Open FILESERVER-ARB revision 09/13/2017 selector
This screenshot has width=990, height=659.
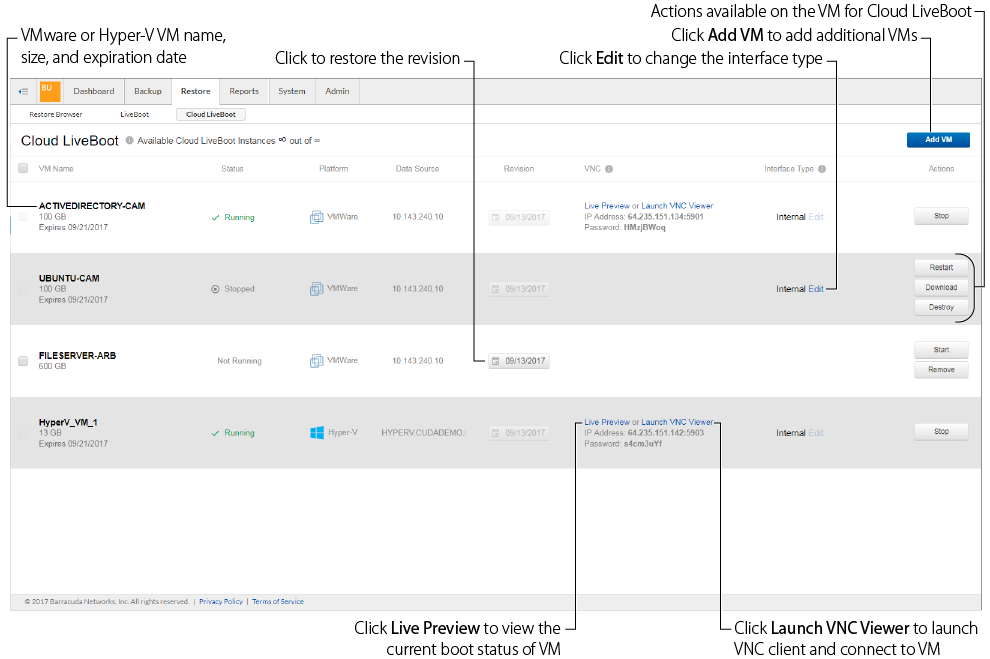519,361
